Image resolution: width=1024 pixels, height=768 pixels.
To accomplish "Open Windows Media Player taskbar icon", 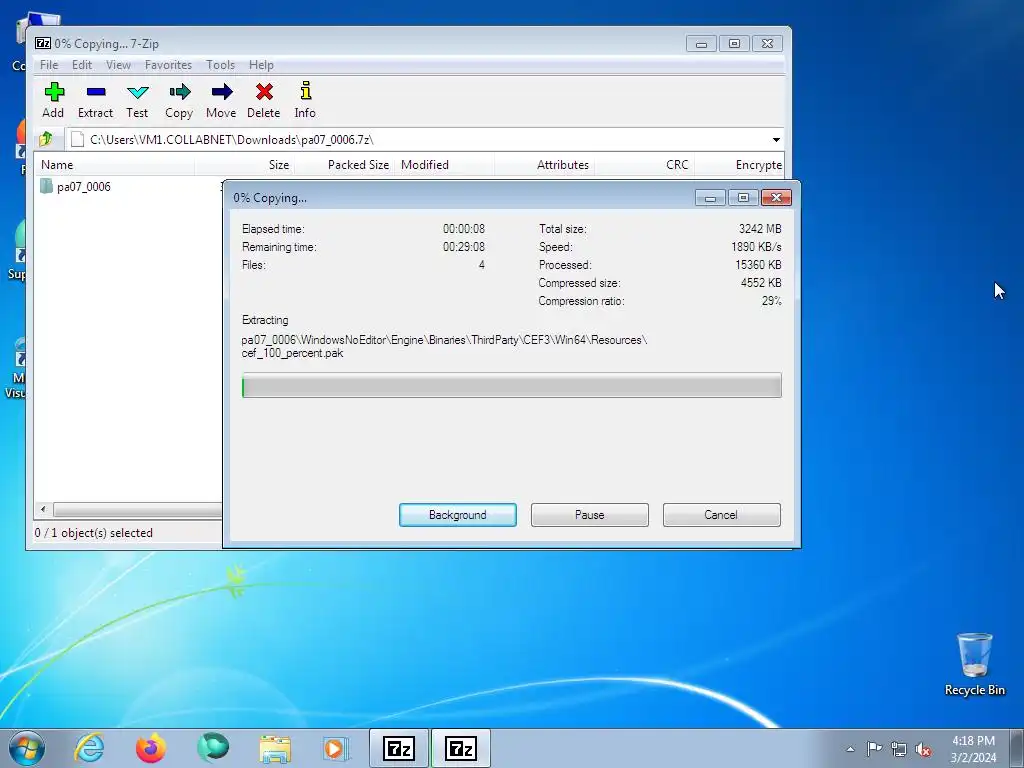I will pyautogui.click(x=336, y=748).
